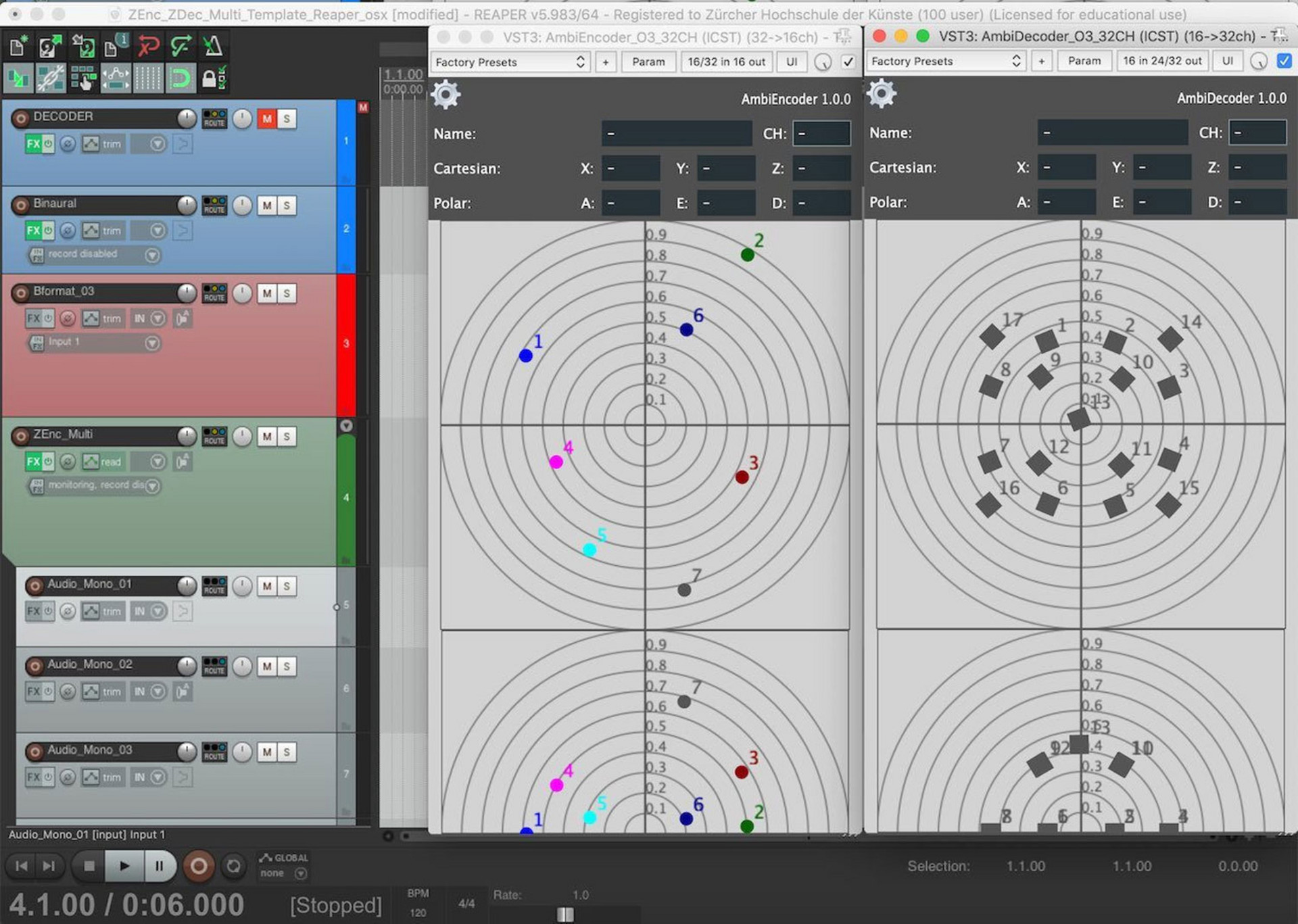The width and height of the screenshot is (1298, 924).
Task: Click the red Undo arrow icon
Action: 148,46
